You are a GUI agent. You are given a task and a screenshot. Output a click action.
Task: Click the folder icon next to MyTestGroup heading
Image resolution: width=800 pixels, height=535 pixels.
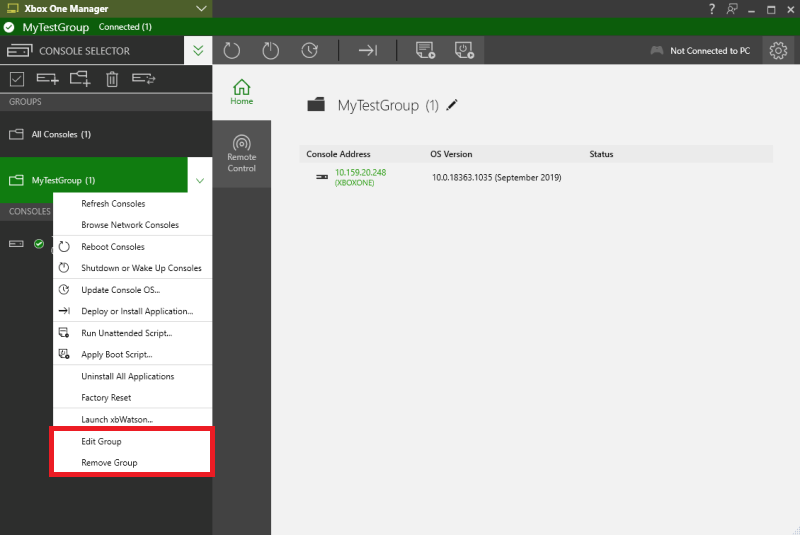316,104
